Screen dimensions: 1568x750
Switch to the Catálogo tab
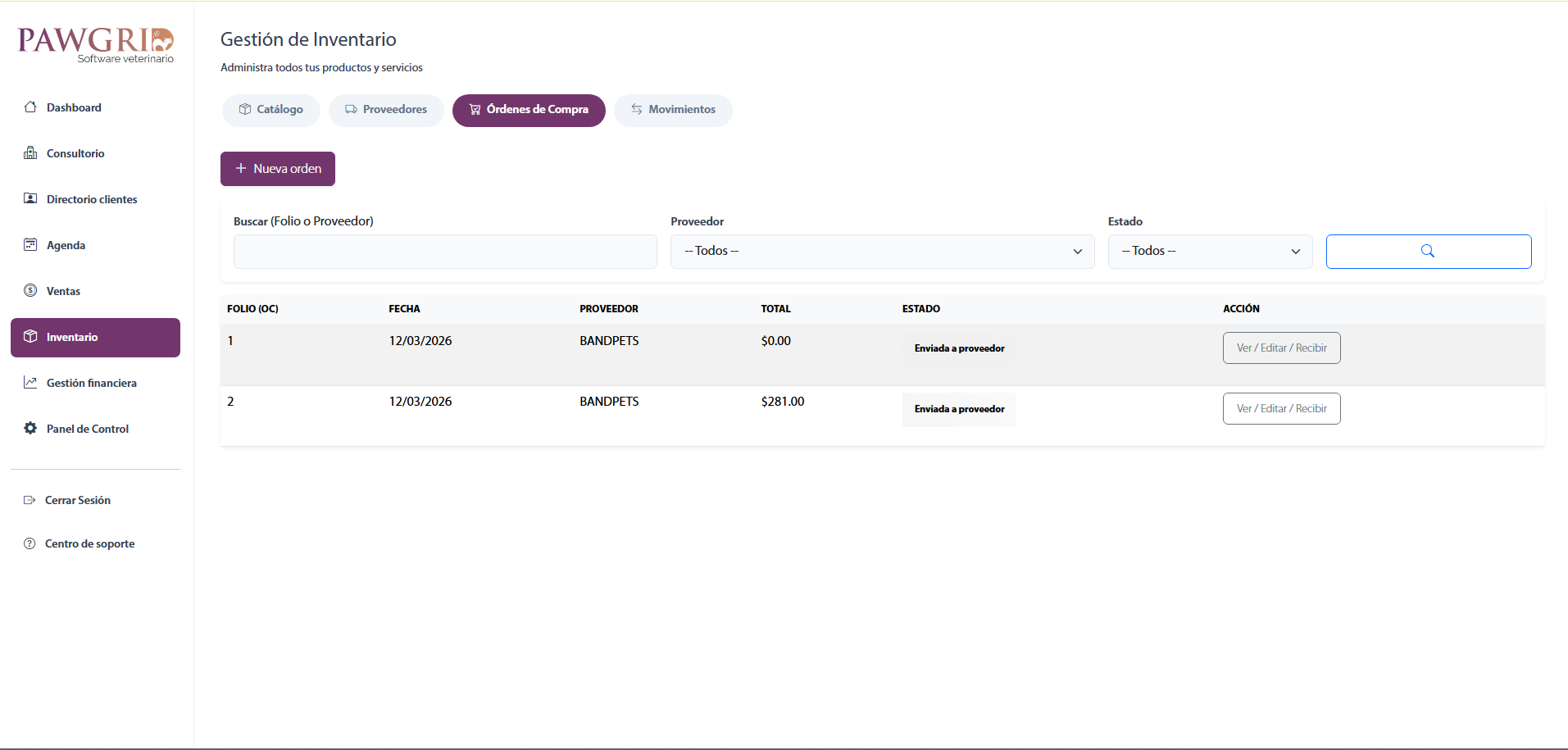(270, 110)
